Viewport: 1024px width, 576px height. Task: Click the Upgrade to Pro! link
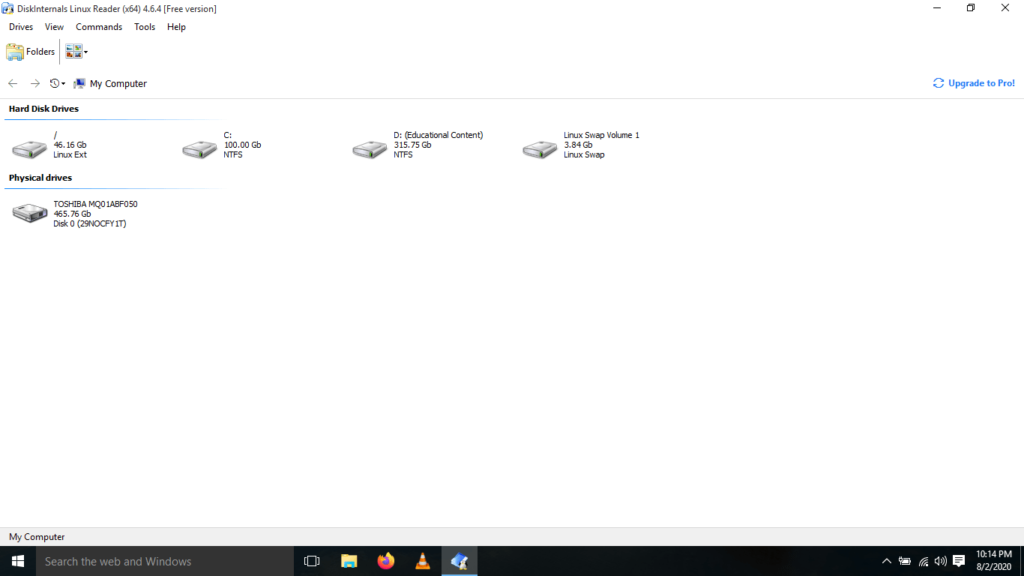click(x=974, y=83)
